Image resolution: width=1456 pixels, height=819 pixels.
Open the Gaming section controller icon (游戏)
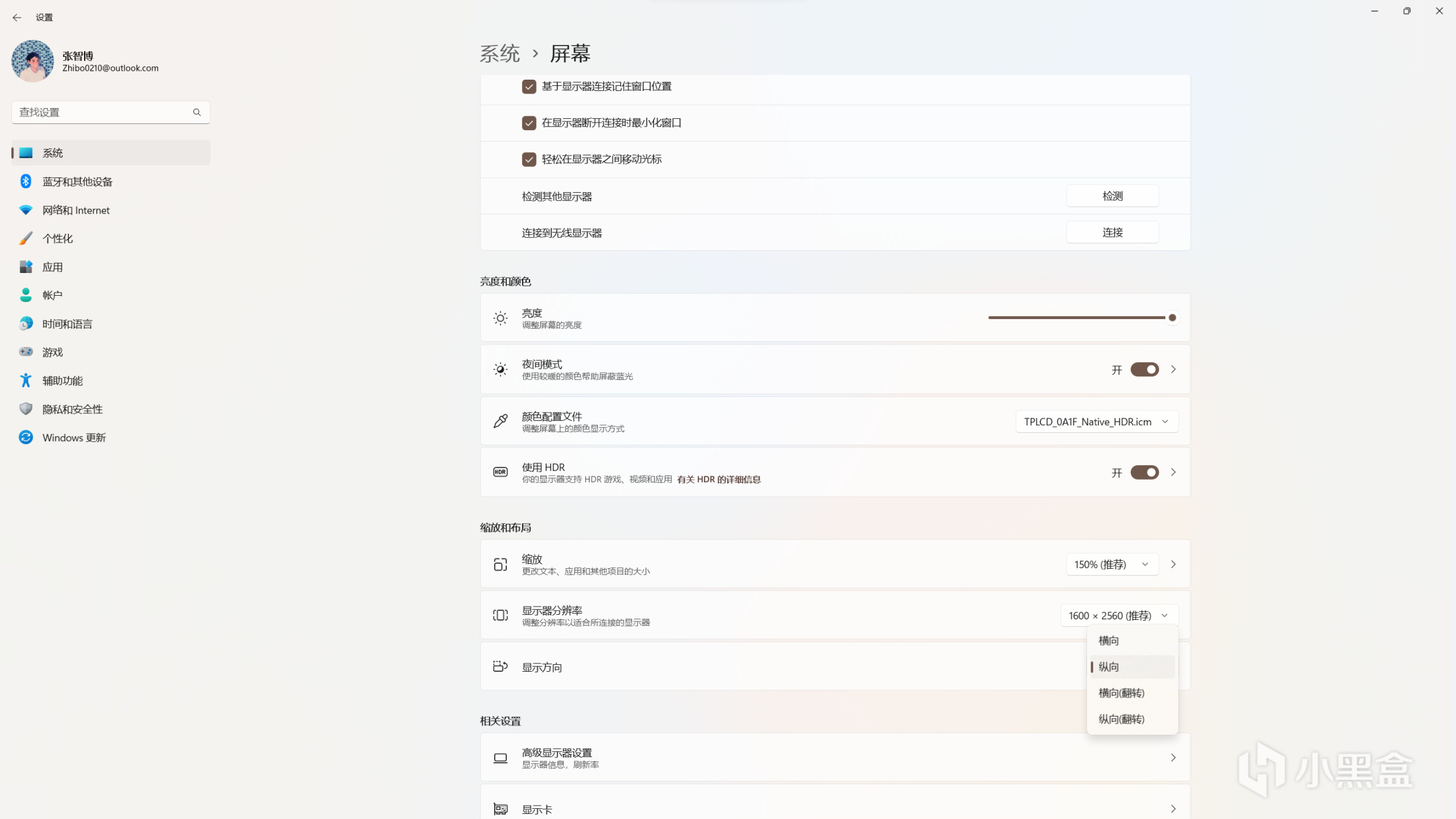[x=25, y=352]
